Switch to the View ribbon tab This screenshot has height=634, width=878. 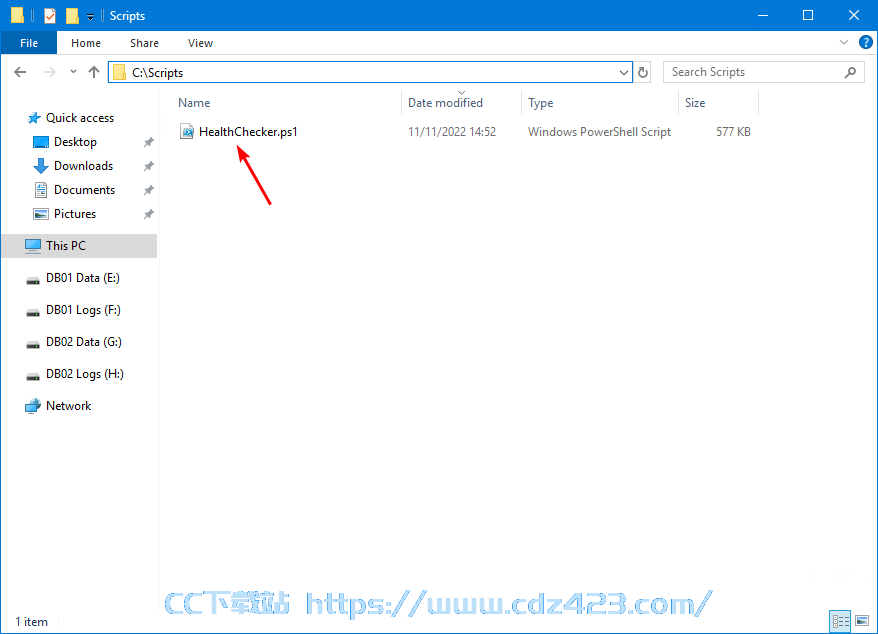point(200,43)
